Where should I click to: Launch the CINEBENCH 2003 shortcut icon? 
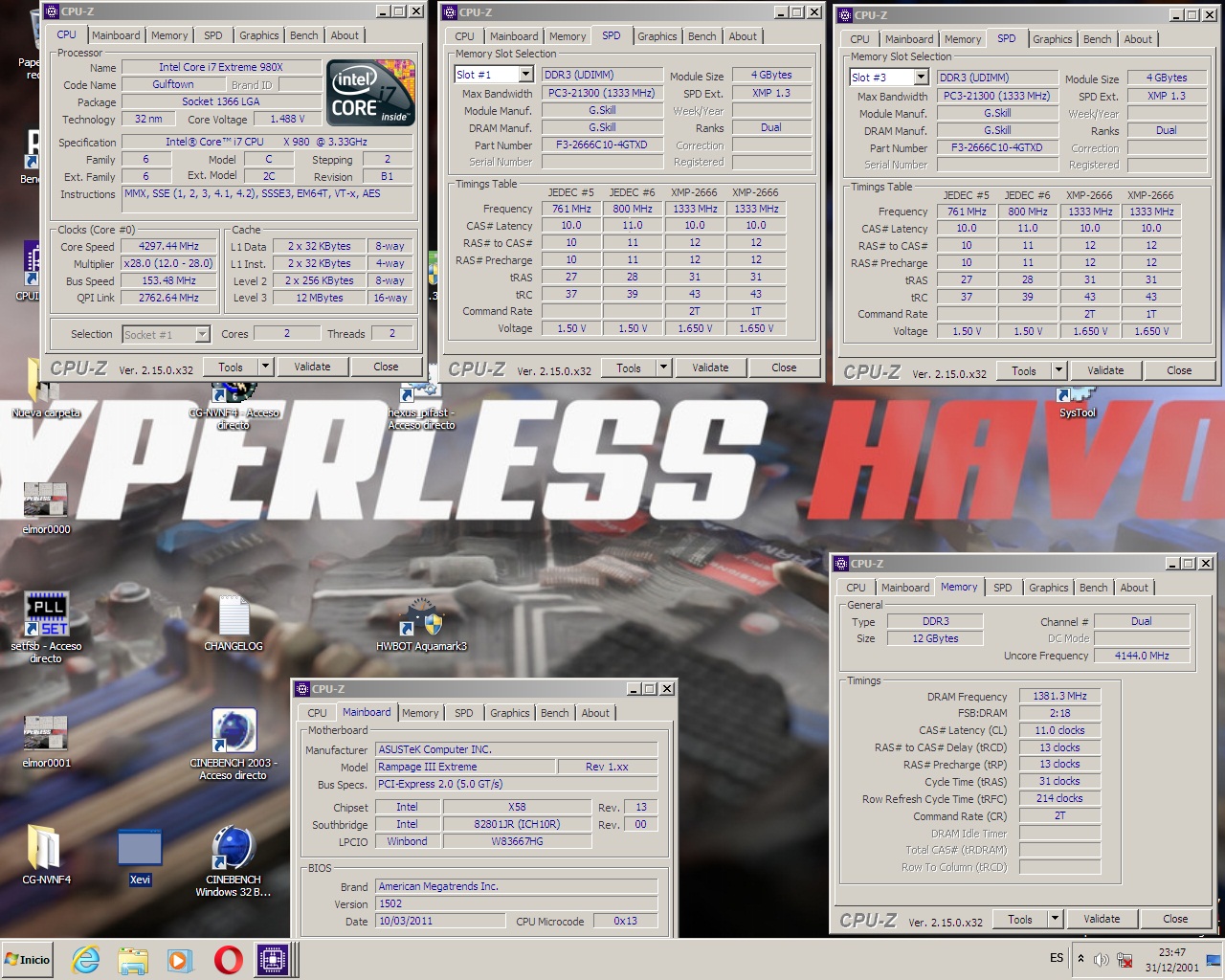tap(234, 745)
